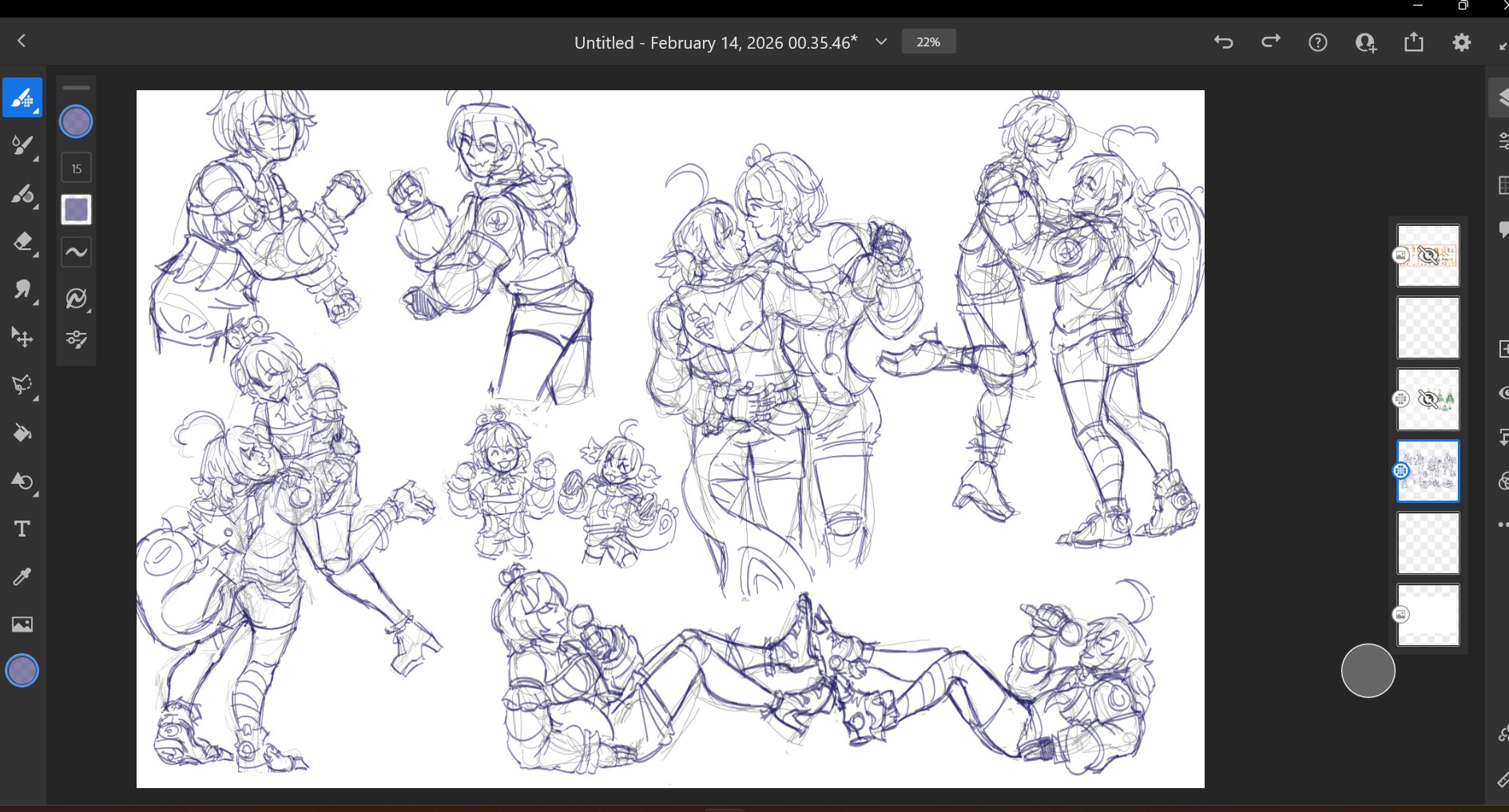Toggle the Layers panel stack icon
This screenshot has height=812, width=1509.
point(1500,97)
